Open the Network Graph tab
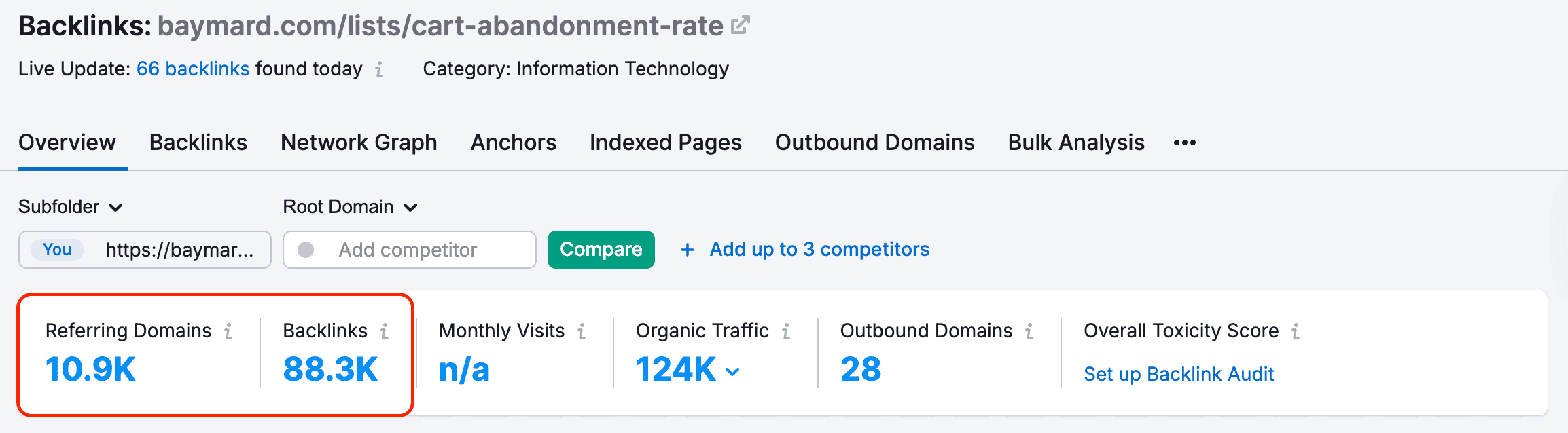The height and width of the screenshot is (433, 1568). 359,143
